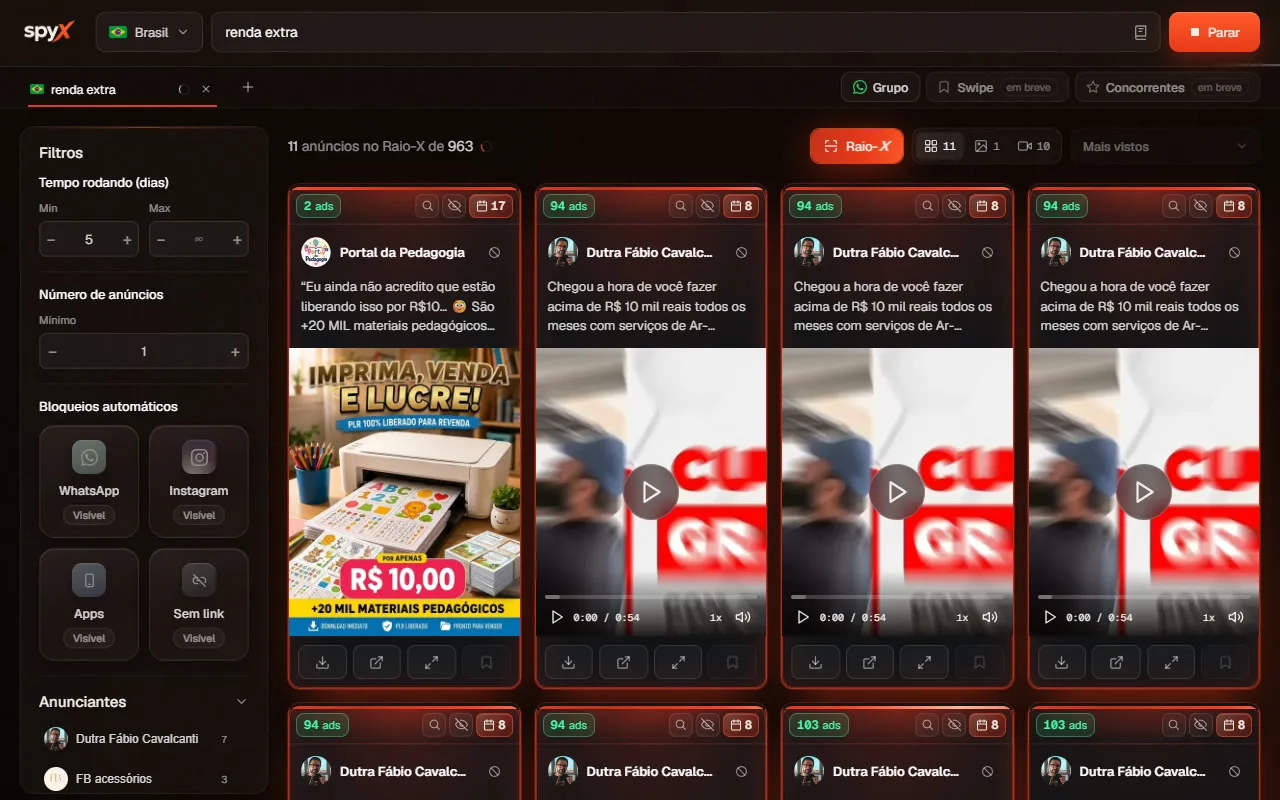Image resolution: width=1280 pixels, height=800 pixels.
Task: Open the Brasil country dropdown
Action: coord(149,32)
